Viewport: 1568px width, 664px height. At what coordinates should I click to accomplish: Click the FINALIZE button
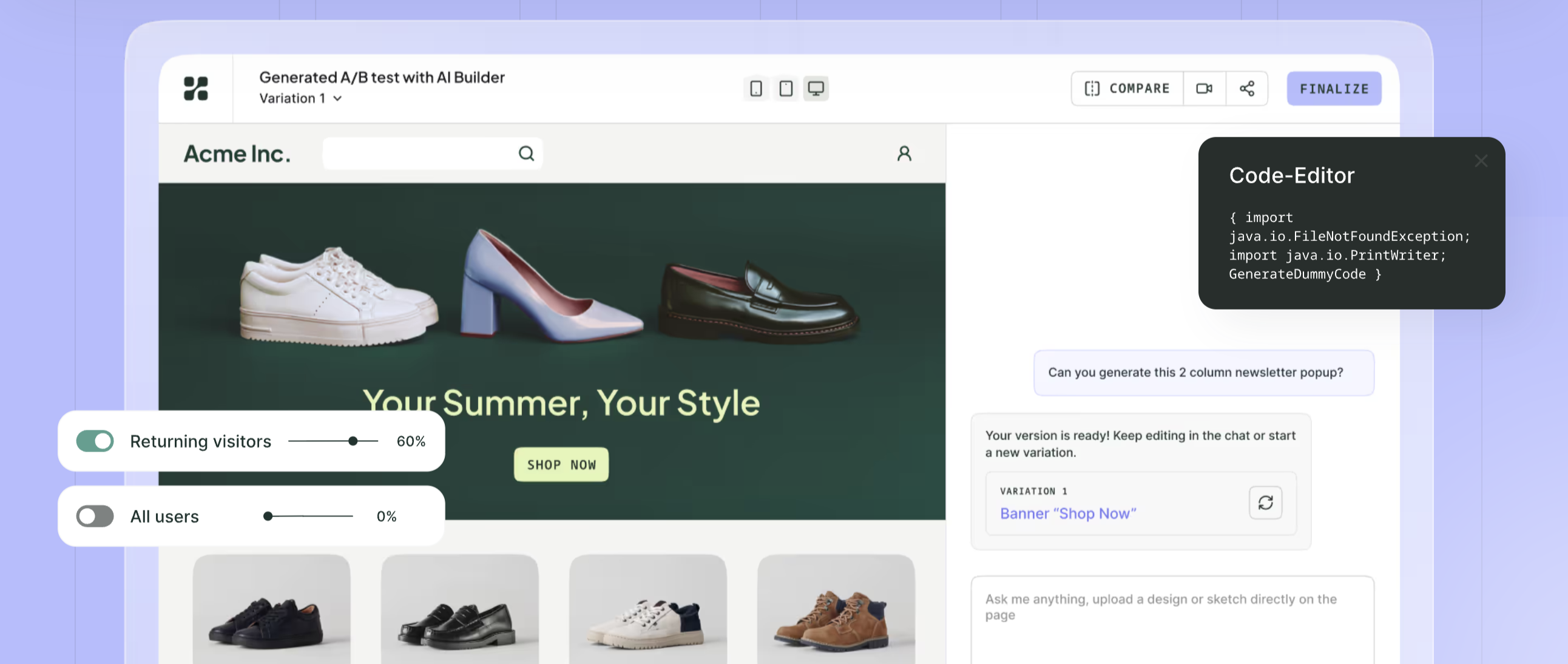coord(1334,88)
